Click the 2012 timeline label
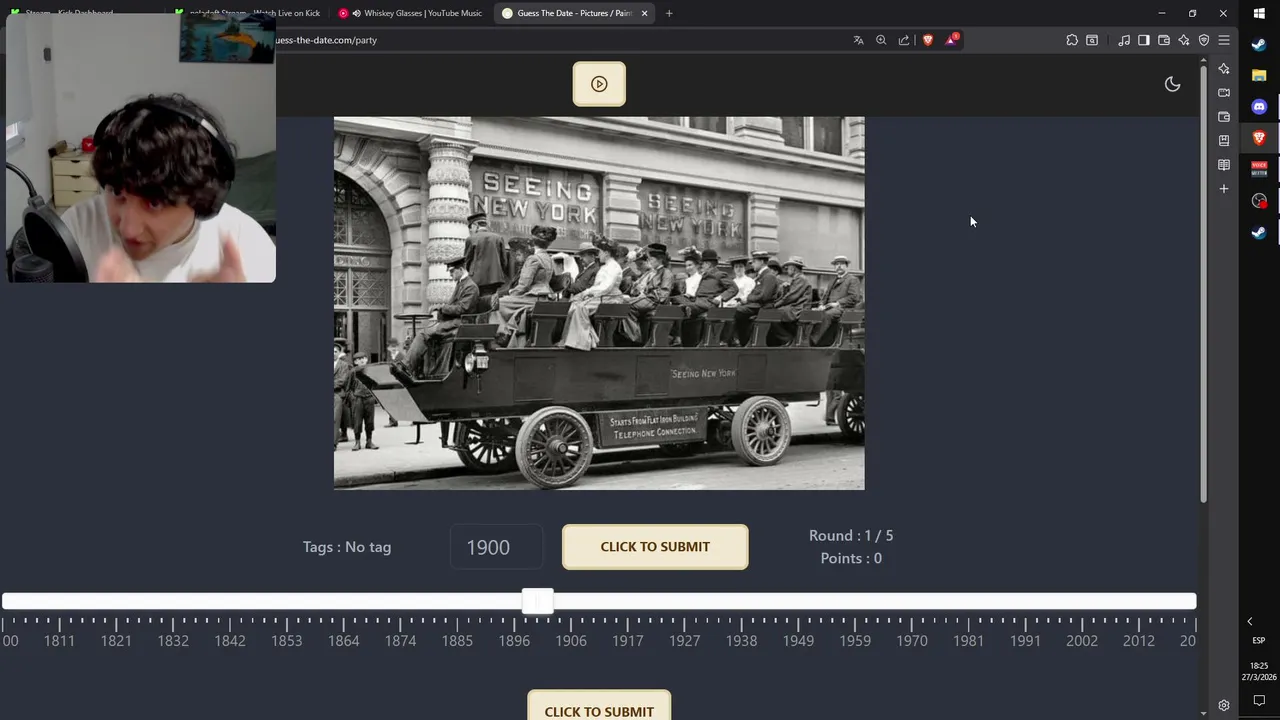The width and height of the screenshot is (1280, 720). pyautogui.click(x=1138, y=641)
